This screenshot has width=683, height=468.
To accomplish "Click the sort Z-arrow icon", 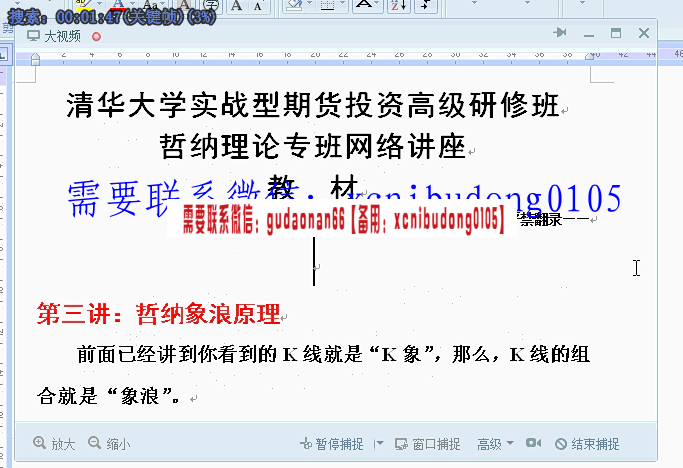I will click(x=399, y=5).
